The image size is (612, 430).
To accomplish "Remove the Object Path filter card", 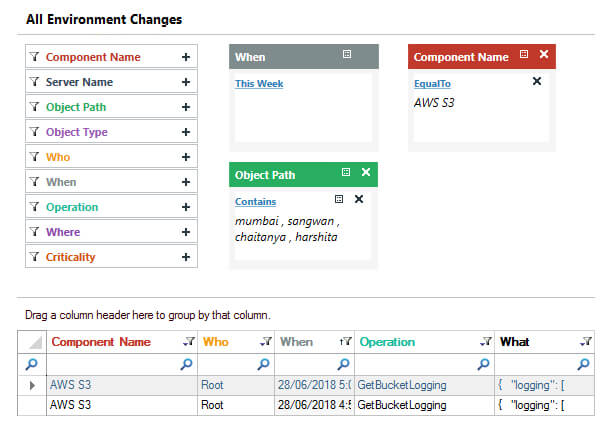I will pyautogui.click(x=366, y=172).
